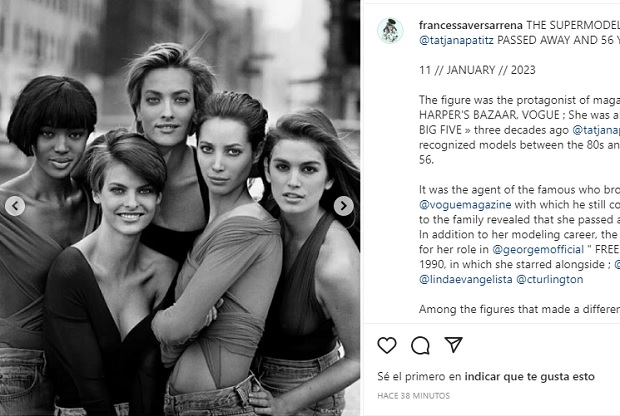Open the @tatjanapatitz mention after 'three decades ago'
The image size is (620, 416).
click(x=596, y=130)
